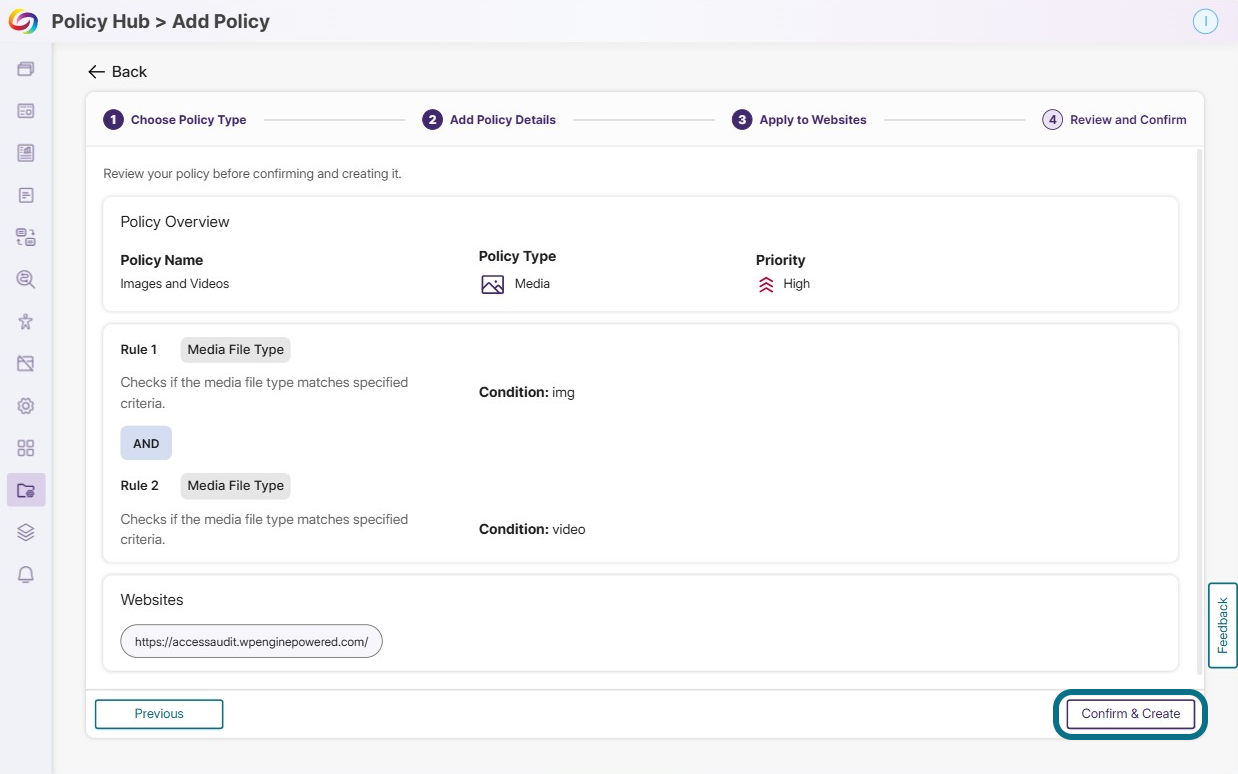This screenshot has height=774, width=1238.
Task: Click the review panel vertical scrollbar
Action: [x=1199, y=412]
